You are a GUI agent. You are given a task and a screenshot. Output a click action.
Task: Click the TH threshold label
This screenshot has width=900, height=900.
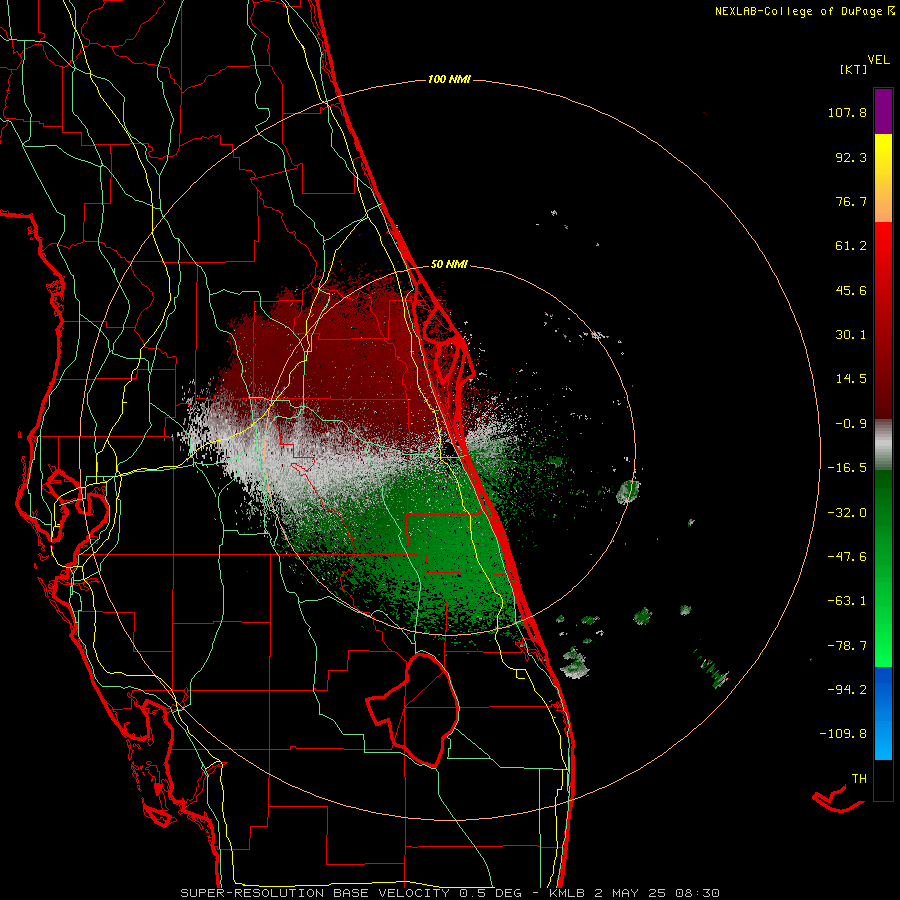tap(859, 779)
